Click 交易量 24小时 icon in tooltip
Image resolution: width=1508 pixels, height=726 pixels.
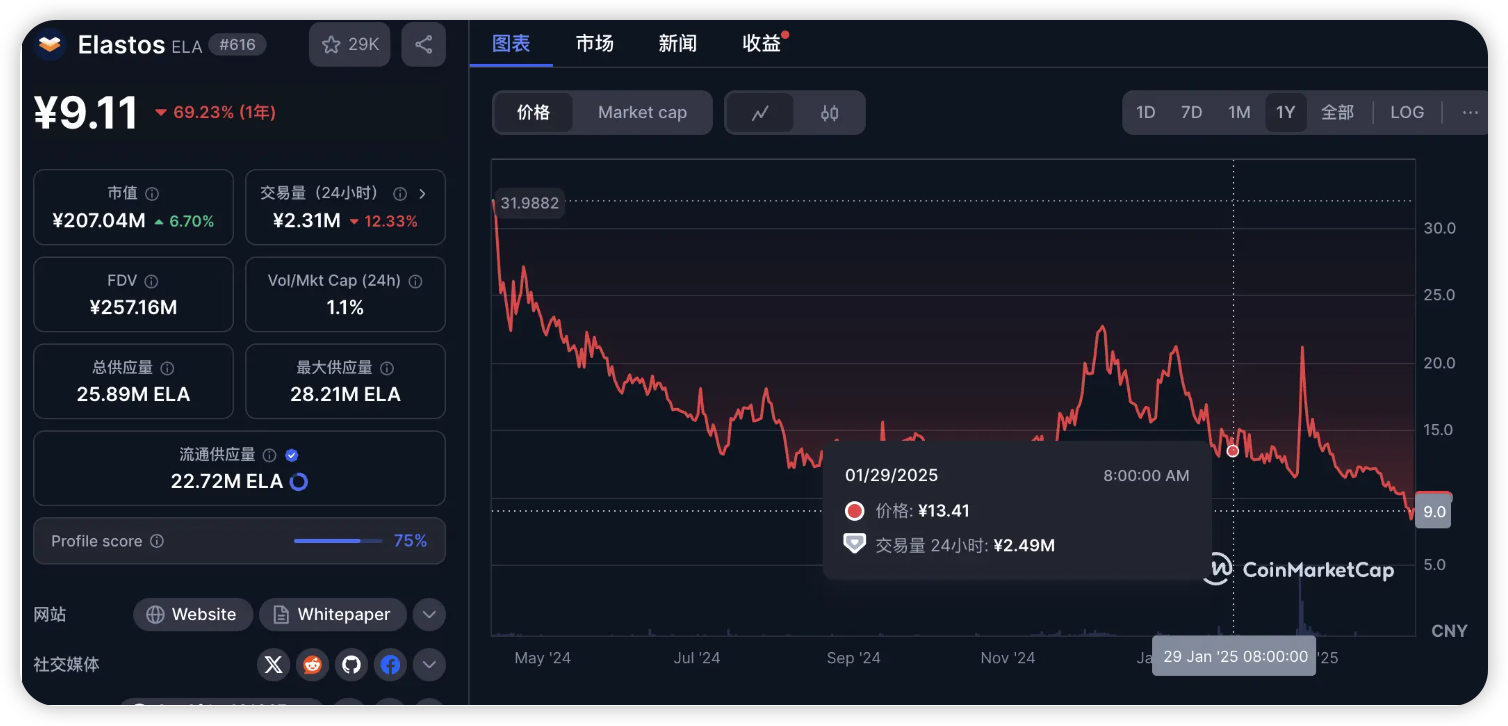(x=854, y=545)
